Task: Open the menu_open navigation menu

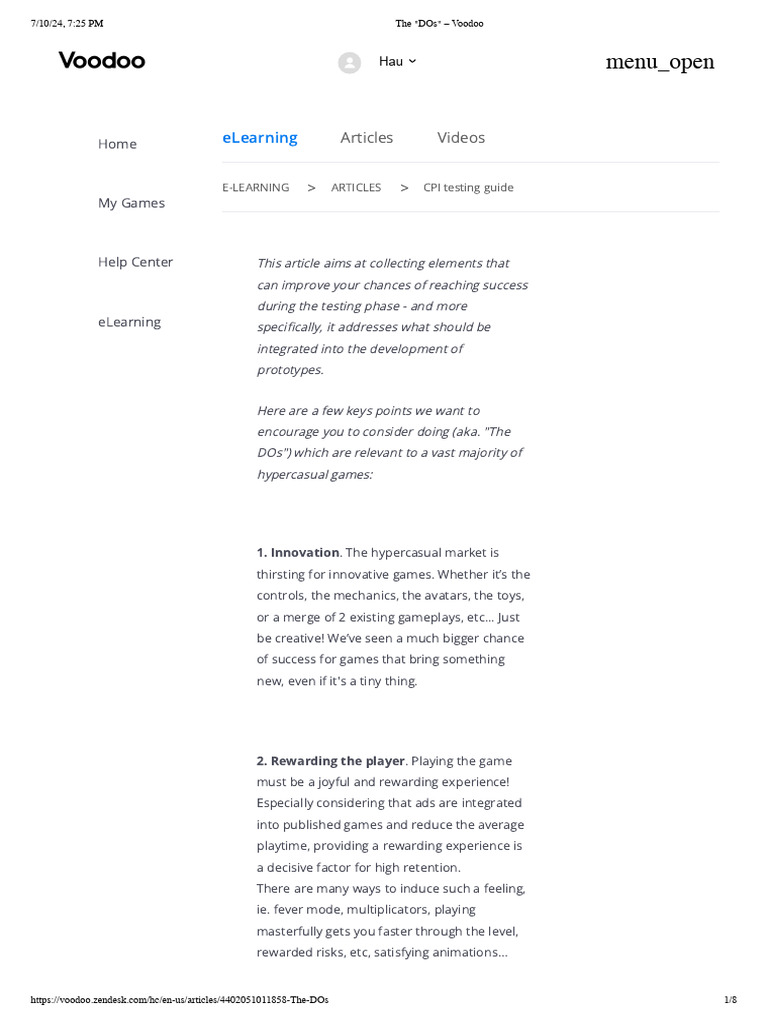Action: tap(659, 62)
